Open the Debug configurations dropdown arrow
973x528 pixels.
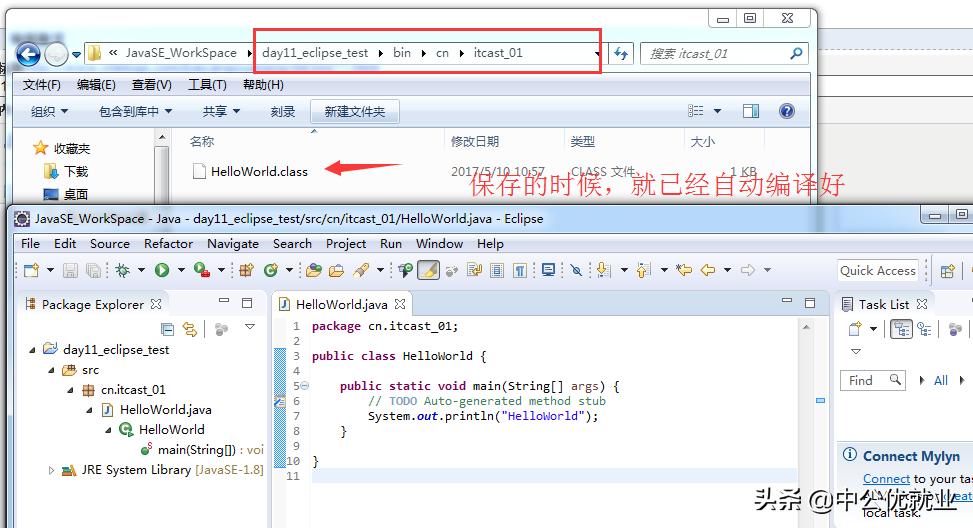(x=141, y=270)
